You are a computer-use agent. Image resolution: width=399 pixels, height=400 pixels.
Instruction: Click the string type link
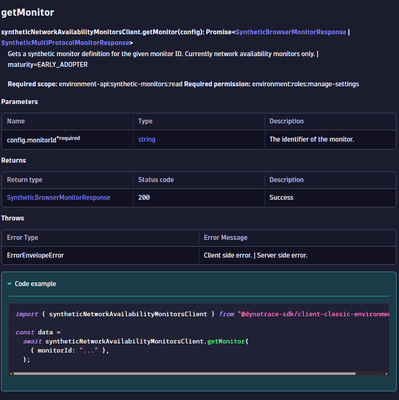tap(147, 139)
